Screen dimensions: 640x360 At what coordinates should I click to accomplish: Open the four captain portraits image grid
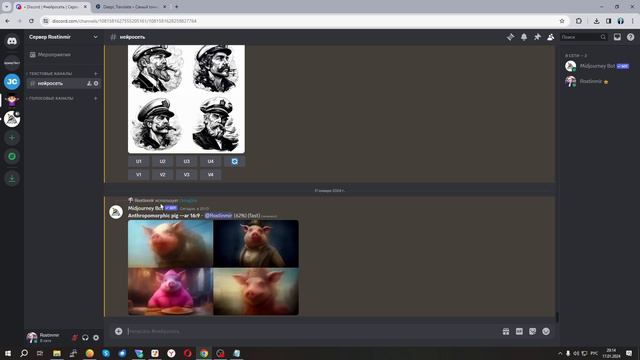(x=187, y=99)
